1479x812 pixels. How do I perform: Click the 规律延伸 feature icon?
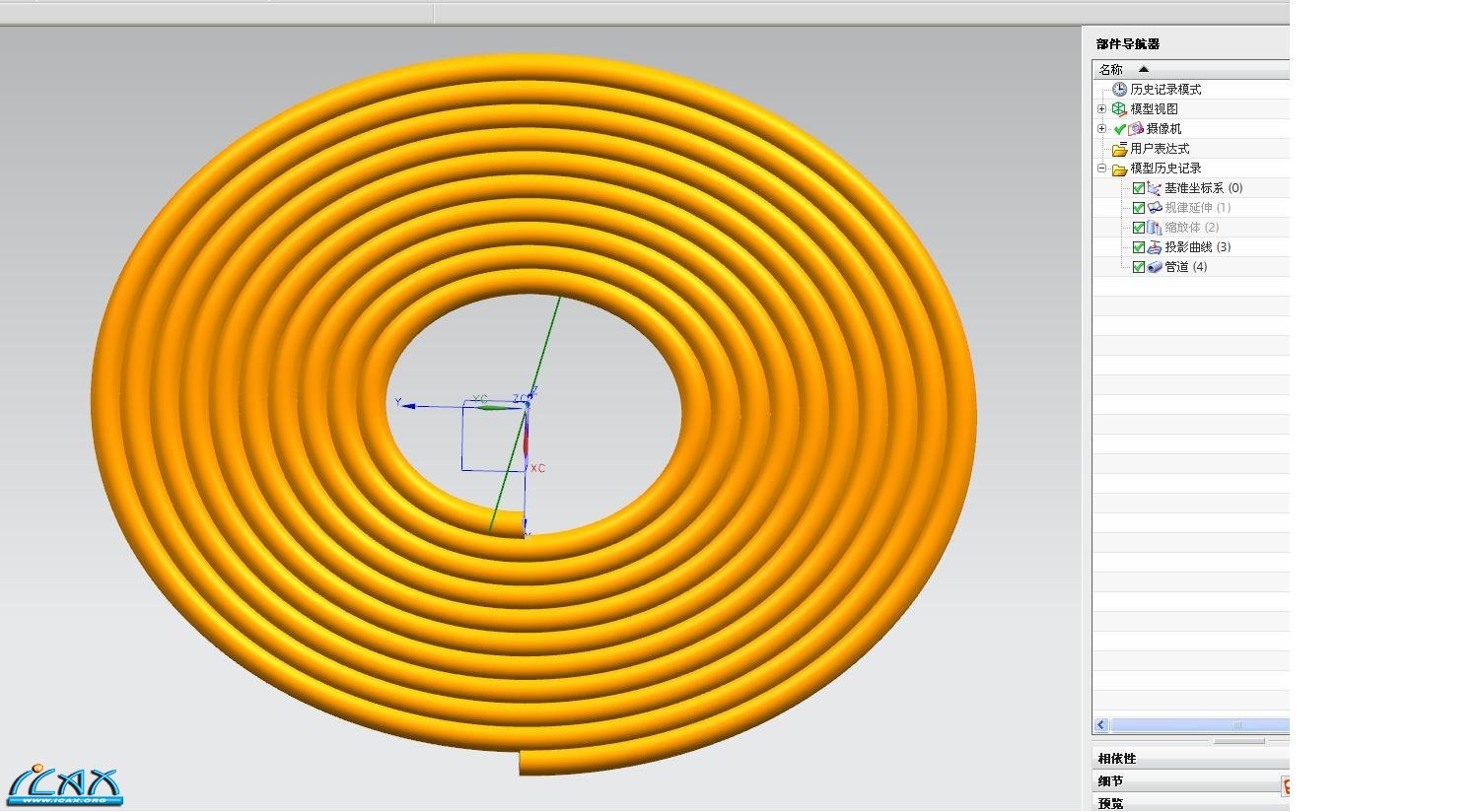point(1155,208)
